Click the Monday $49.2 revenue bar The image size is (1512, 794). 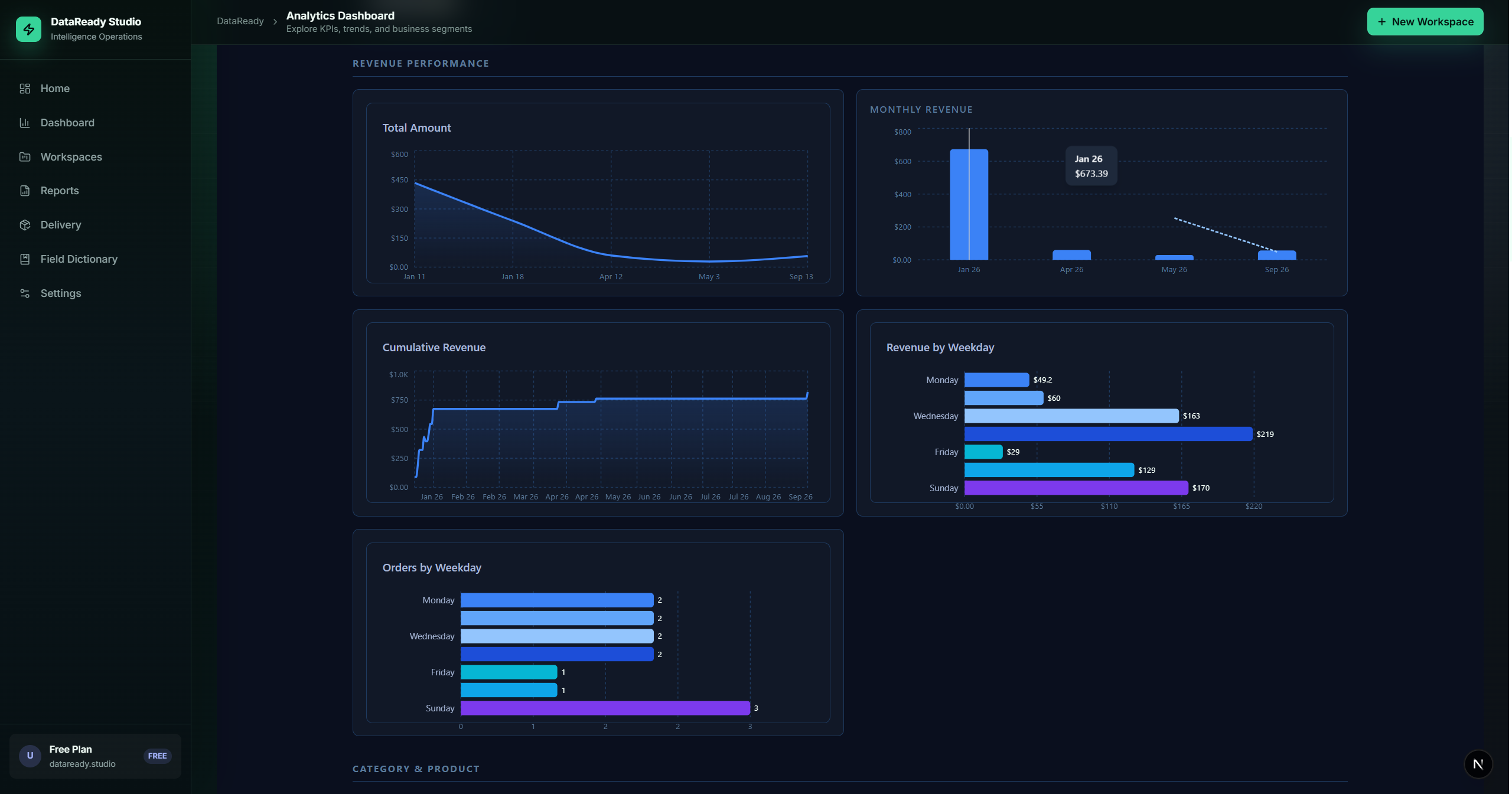click(x=997, y=380)
